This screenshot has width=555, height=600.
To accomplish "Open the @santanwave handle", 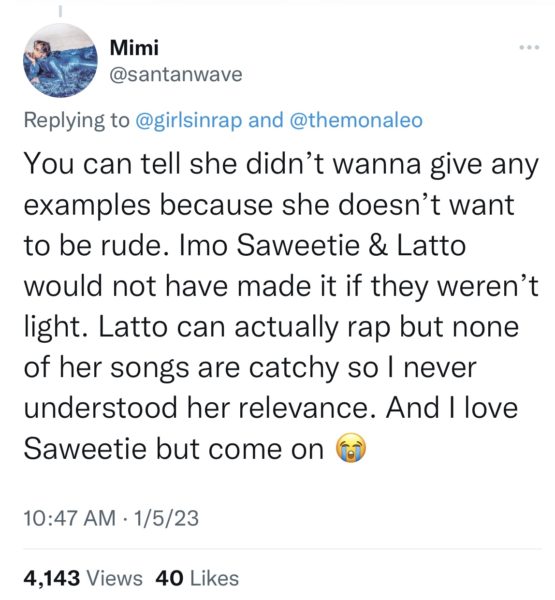I will coord(176,74).
